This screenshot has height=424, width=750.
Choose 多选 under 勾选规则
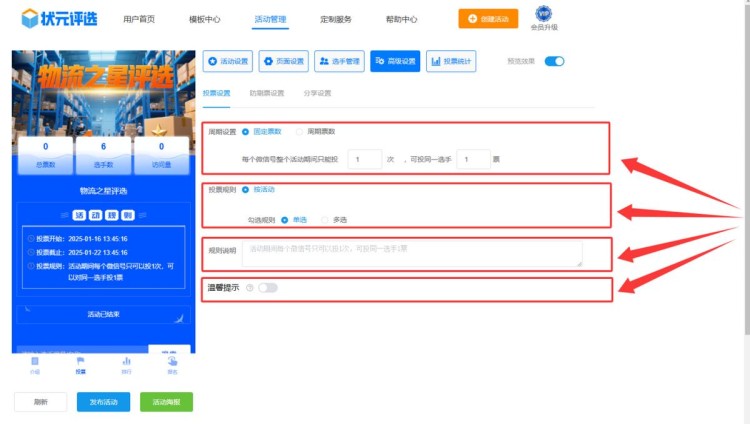pyautogui.click(x=326, y=219)
